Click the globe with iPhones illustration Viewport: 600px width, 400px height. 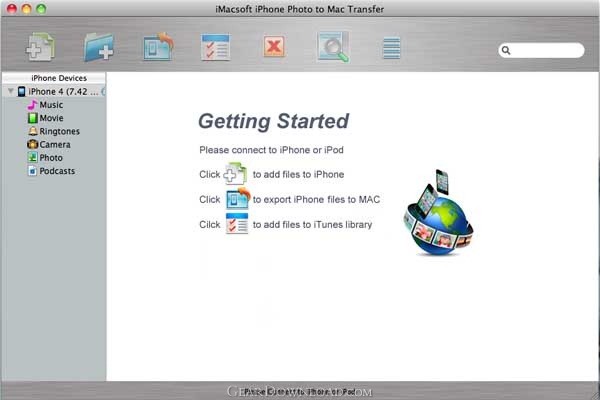(439, 212)
